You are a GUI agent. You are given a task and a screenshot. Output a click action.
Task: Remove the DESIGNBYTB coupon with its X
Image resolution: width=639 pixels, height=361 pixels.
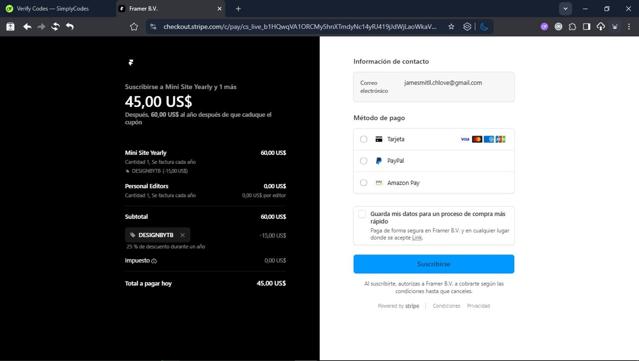click(x=183, y=235)
